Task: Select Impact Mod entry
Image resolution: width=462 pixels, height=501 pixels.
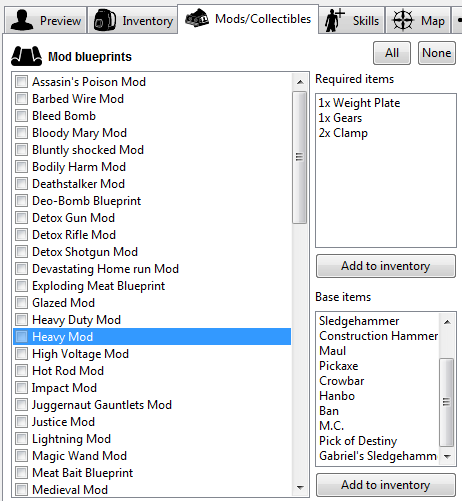Action: pyautogui.click(x=152, y=388)
